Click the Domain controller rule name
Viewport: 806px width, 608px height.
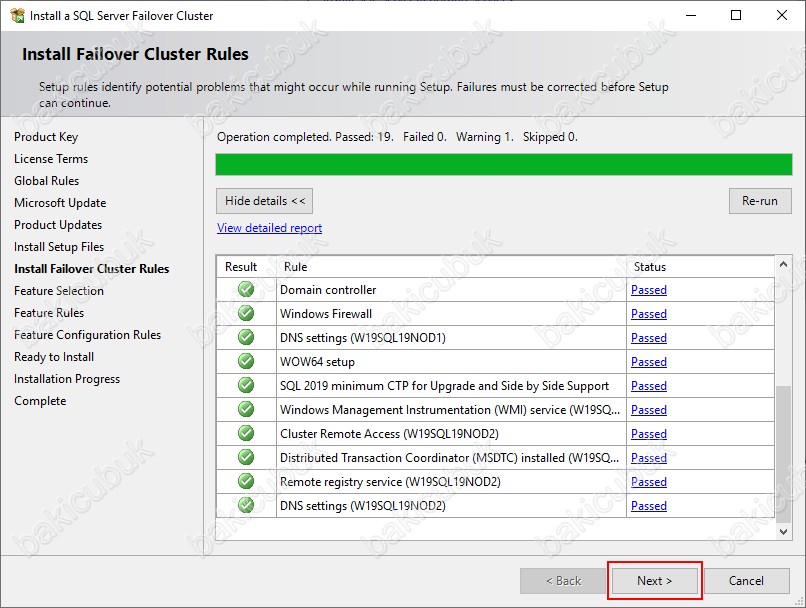tap(328, 290)
